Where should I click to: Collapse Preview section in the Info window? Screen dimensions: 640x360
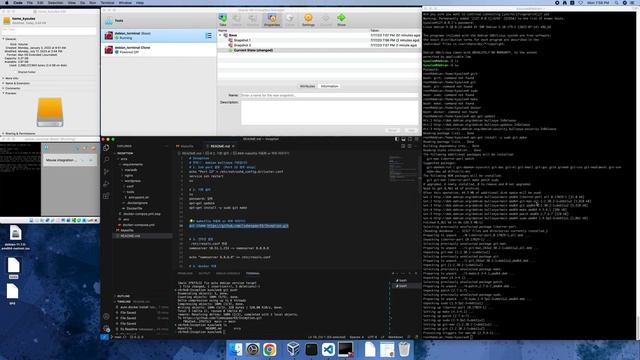pos(4,93)
